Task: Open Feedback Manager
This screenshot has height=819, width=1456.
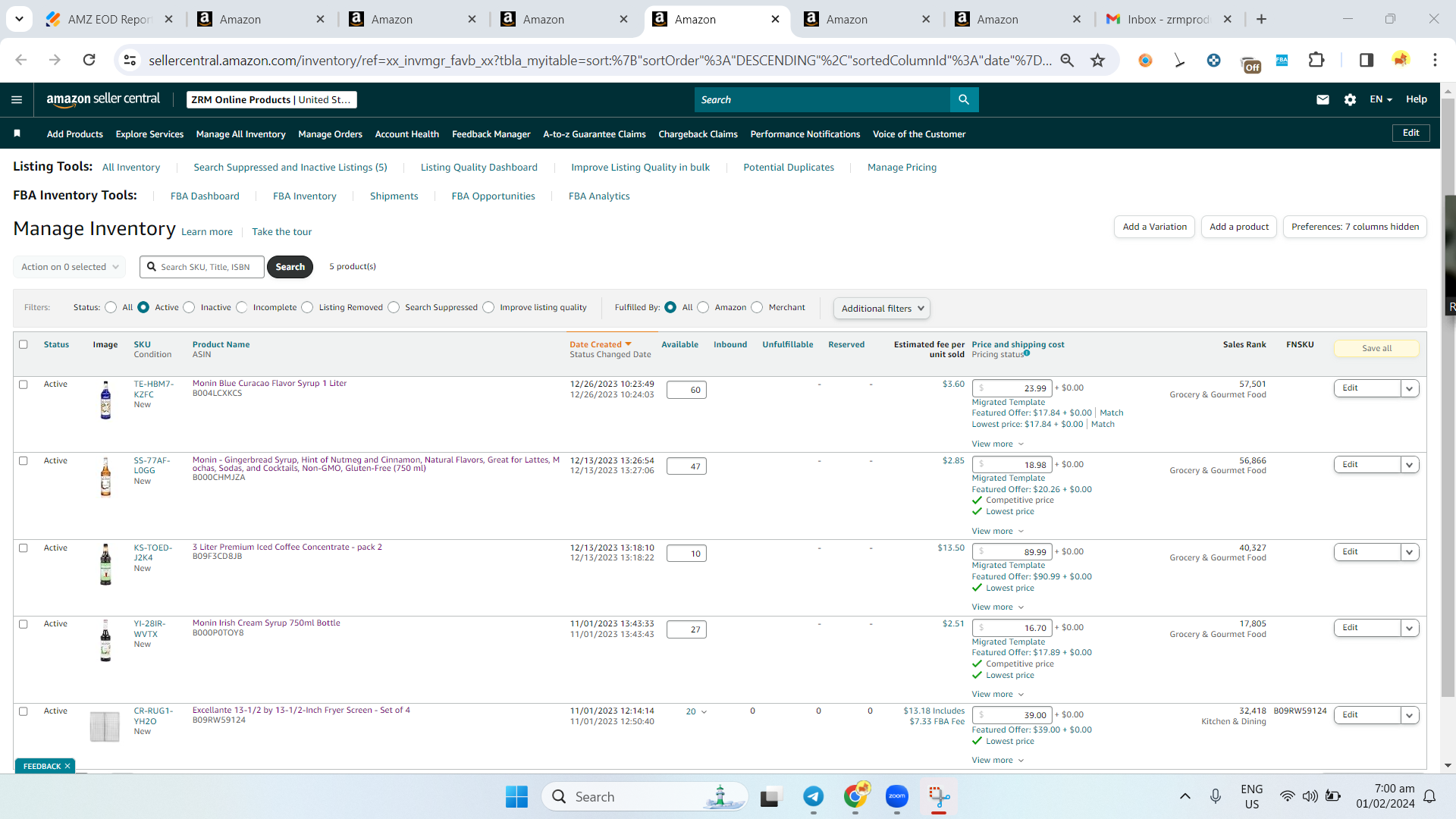Action: click(491, 133)
